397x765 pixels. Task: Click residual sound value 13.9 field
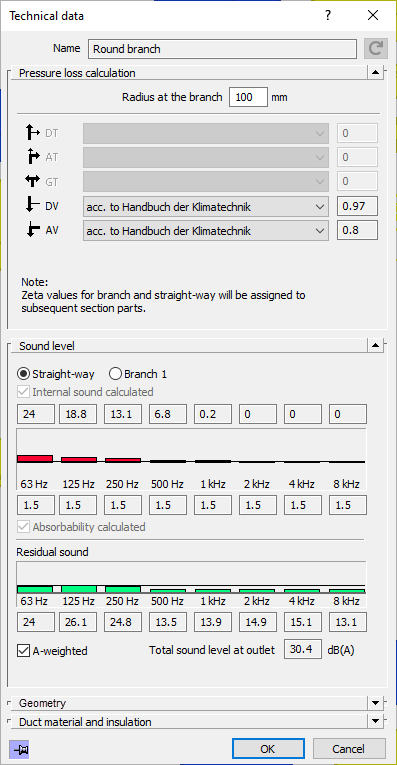[x=213, y=622]
